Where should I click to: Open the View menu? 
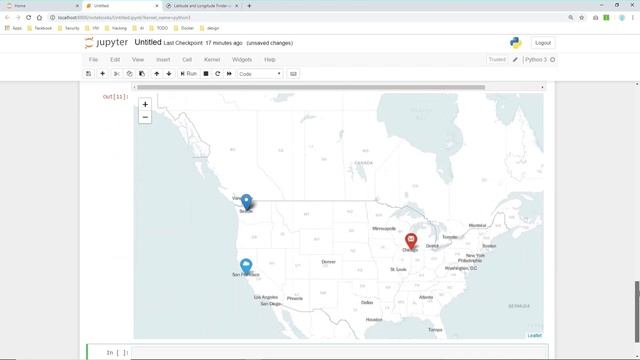tap(138, 60)
